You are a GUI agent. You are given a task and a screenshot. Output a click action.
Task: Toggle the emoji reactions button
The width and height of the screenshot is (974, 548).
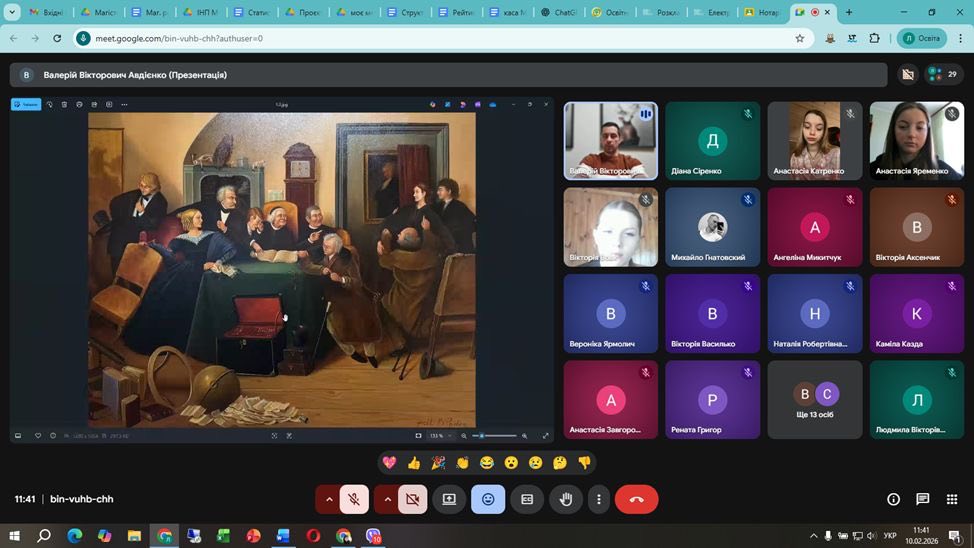point(488,499)
